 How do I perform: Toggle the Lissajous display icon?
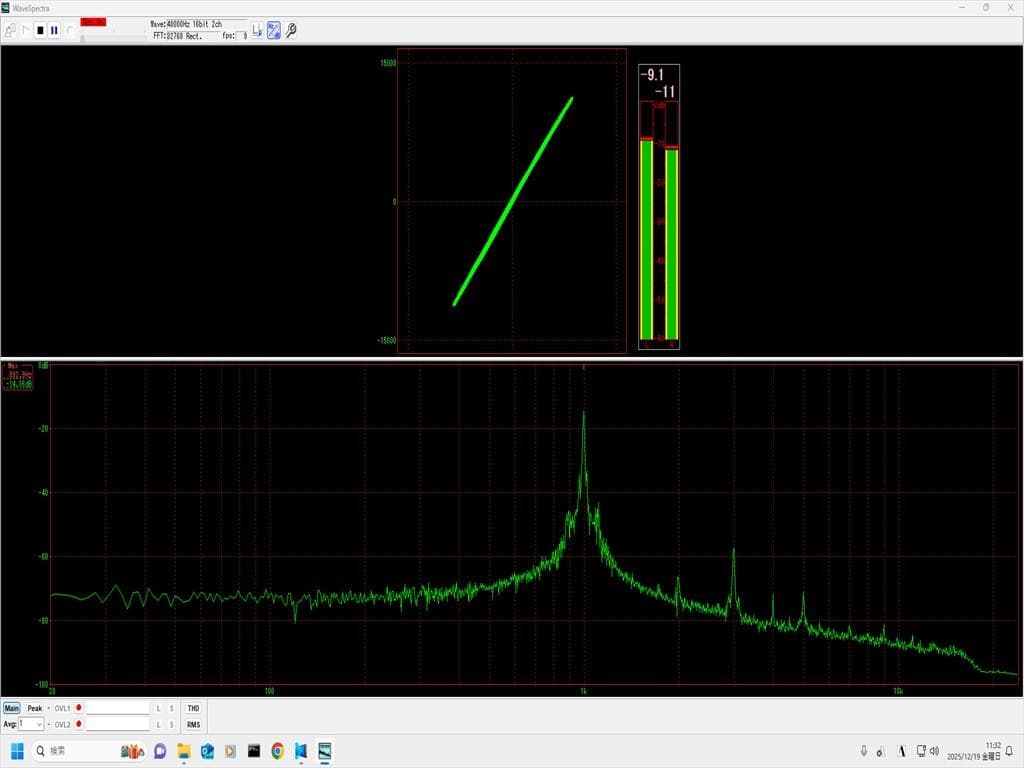[273, 31]
